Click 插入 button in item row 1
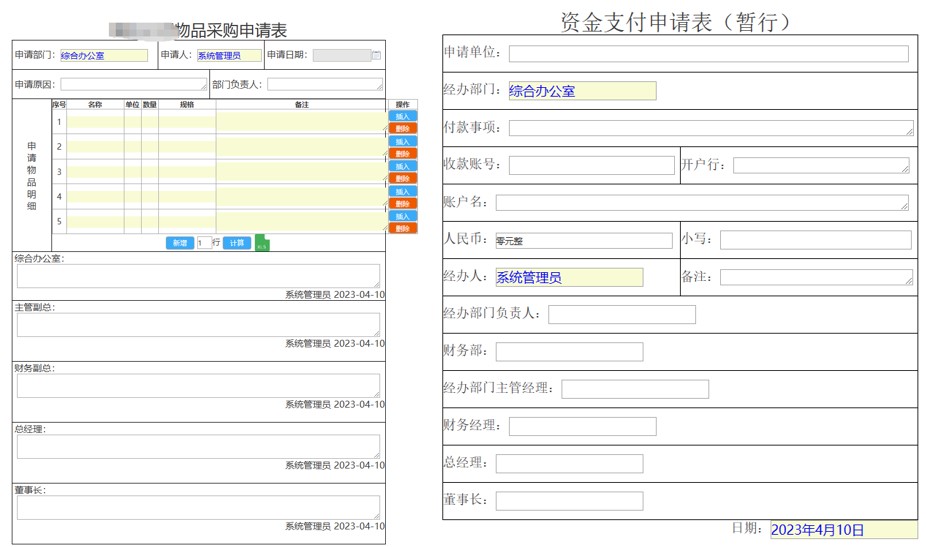 [403, 116]
